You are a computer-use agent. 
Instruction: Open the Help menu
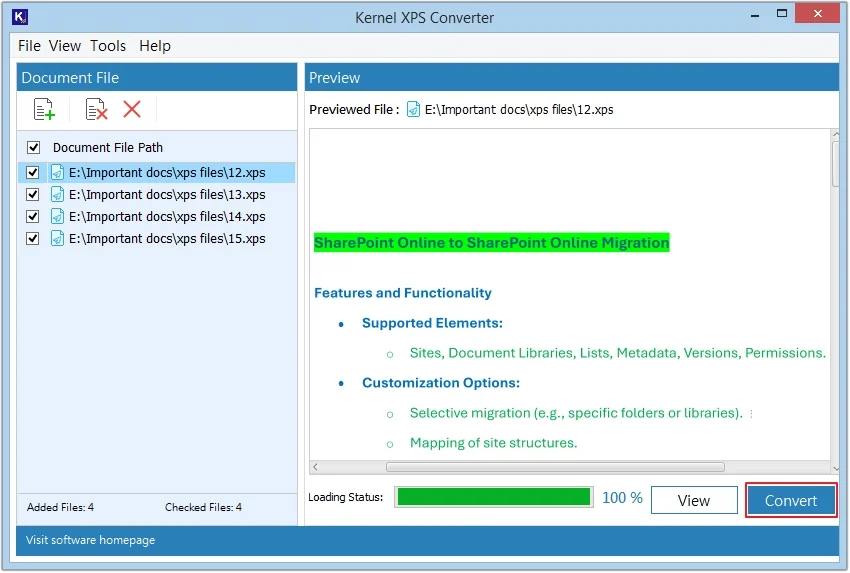154,46
